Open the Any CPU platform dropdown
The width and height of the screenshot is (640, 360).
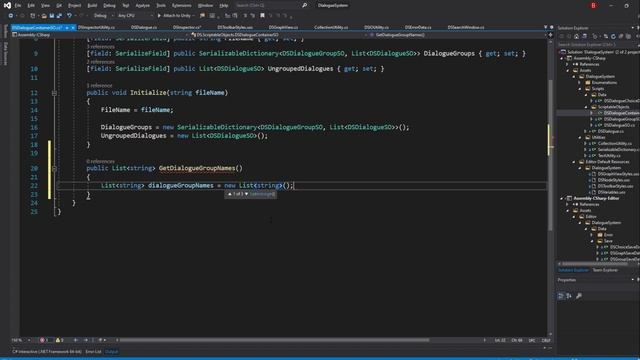[135, 16]
